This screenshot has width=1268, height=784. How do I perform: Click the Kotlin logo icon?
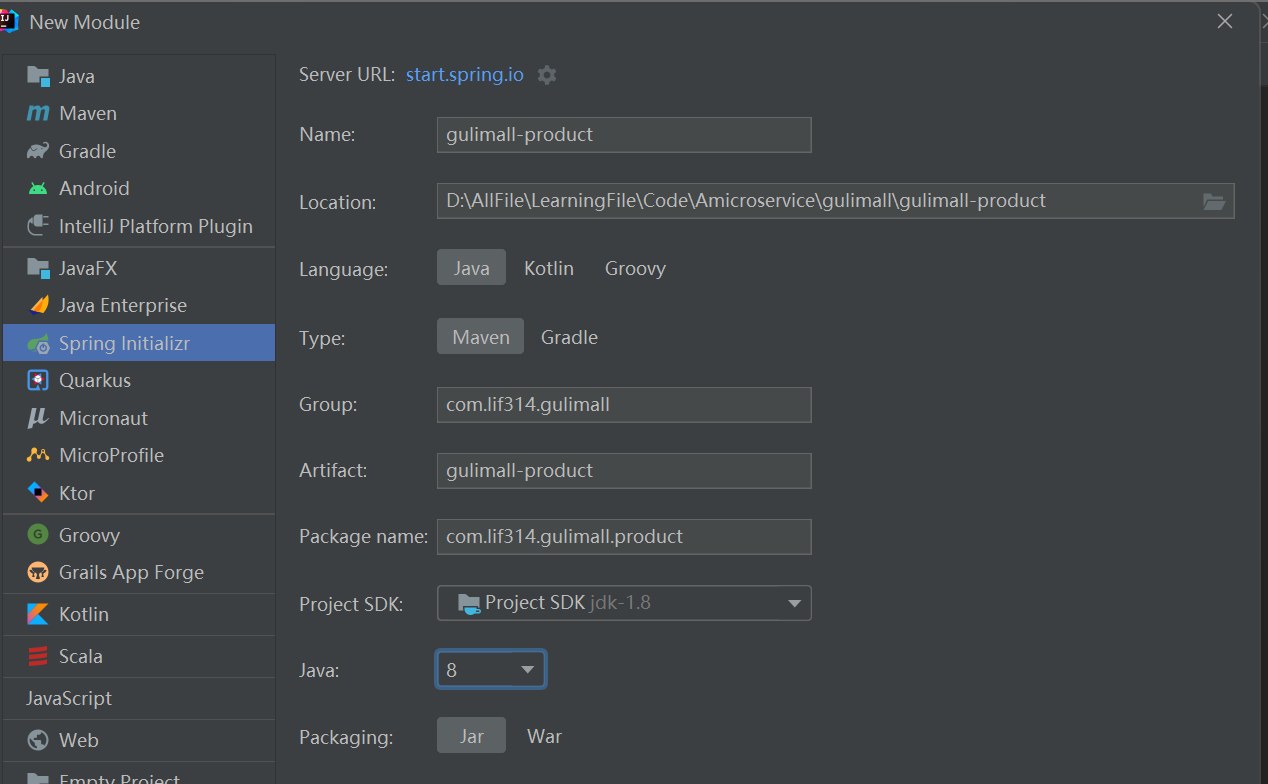pyautogui.click(x=38, y=614)
